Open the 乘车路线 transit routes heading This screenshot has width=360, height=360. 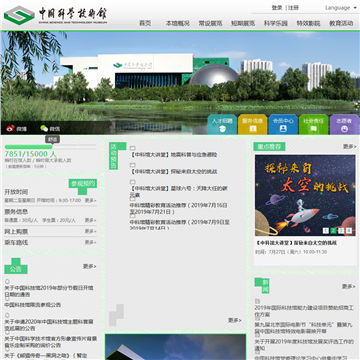16,243
